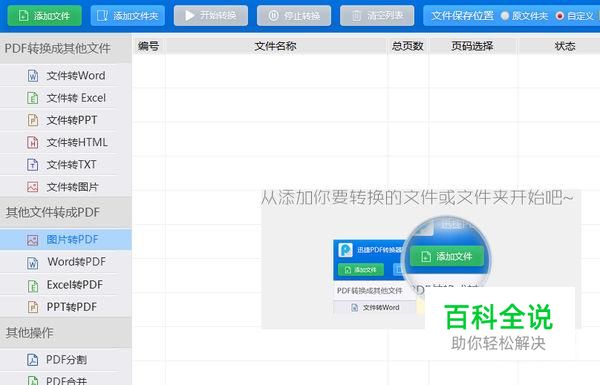The image size is (600, 385).
Task: Click the PPT icon beside PPT转PDF
Action: 33,307
